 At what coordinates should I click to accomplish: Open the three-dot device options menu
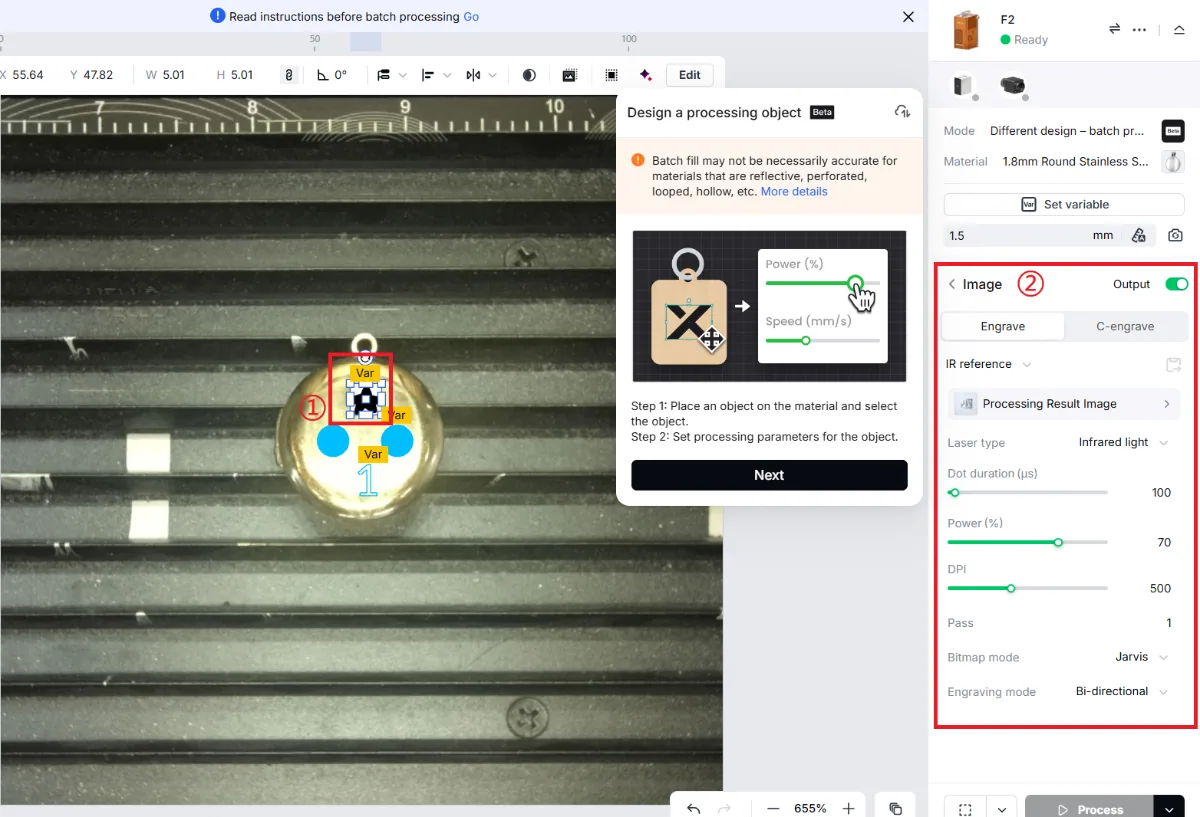1139,29
